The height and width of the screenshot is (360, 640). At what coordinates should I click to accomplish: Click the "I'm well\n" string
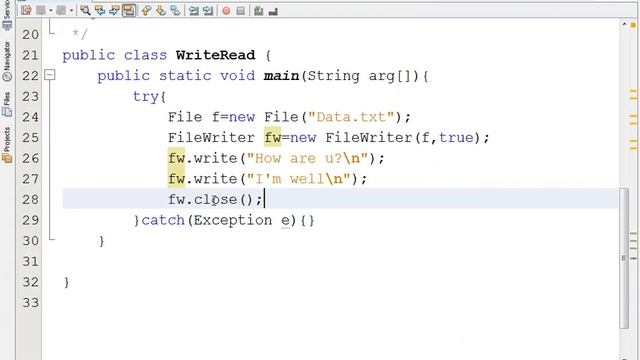pyautogui.click(x=298, y=179)
